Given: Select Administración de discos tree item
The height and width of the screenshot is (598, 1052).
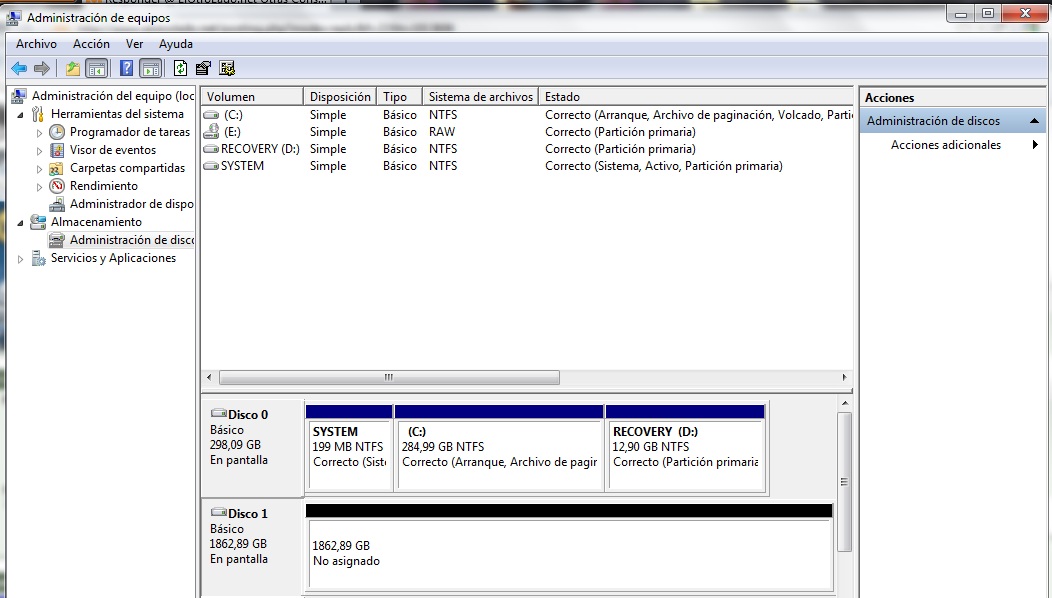Looking at the screenshot, I should tap(132, 240).
